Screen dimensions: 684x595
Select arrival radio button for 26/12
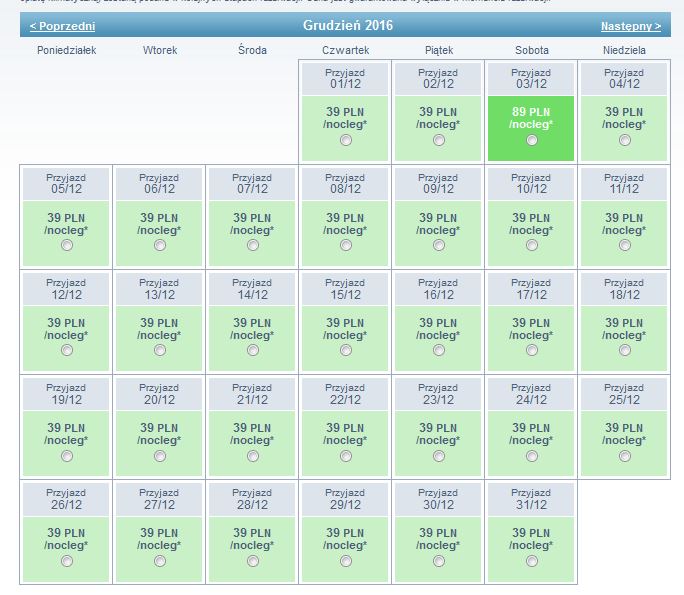(x=67, y=561)
